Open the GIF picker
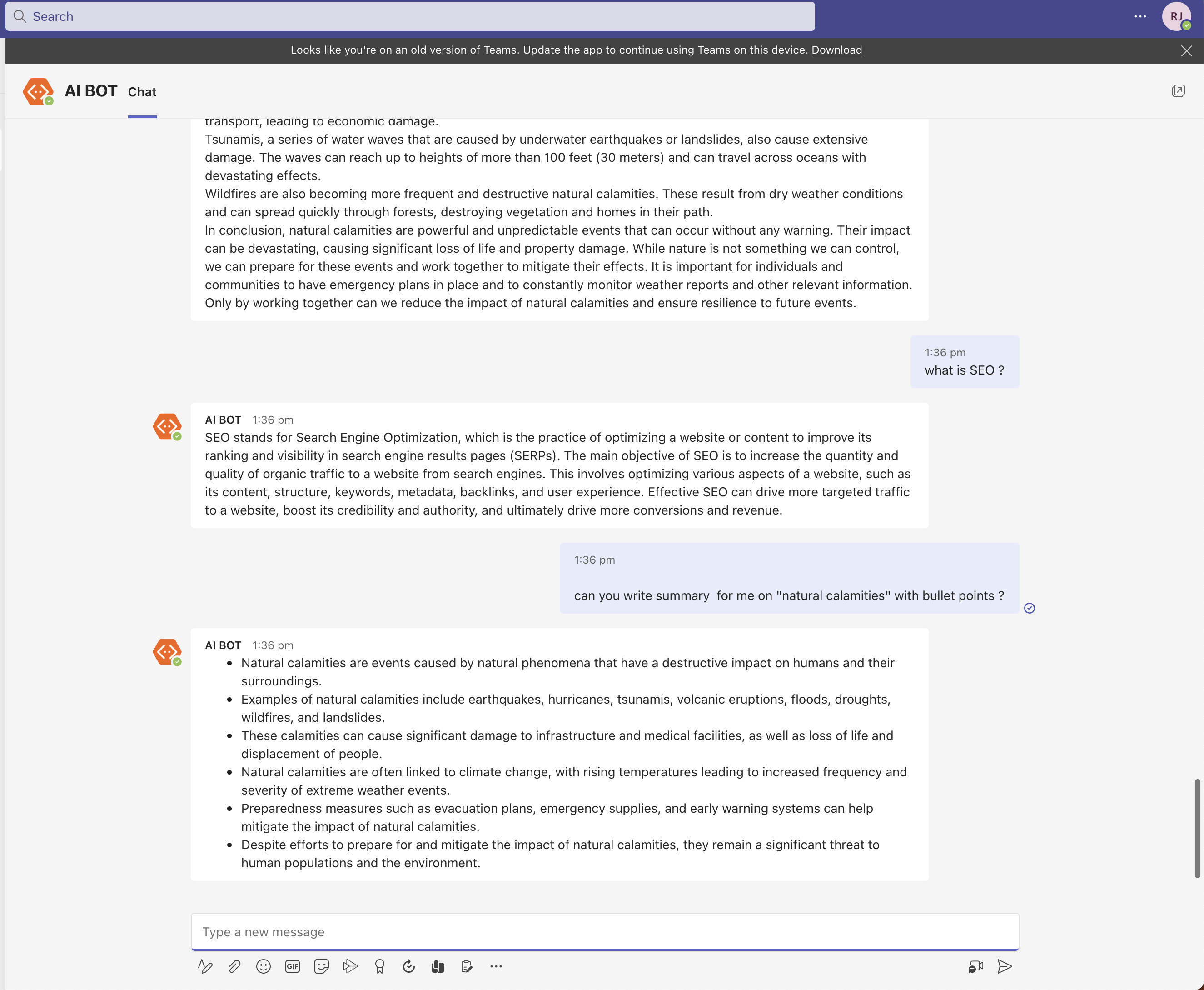 [293, 966]
